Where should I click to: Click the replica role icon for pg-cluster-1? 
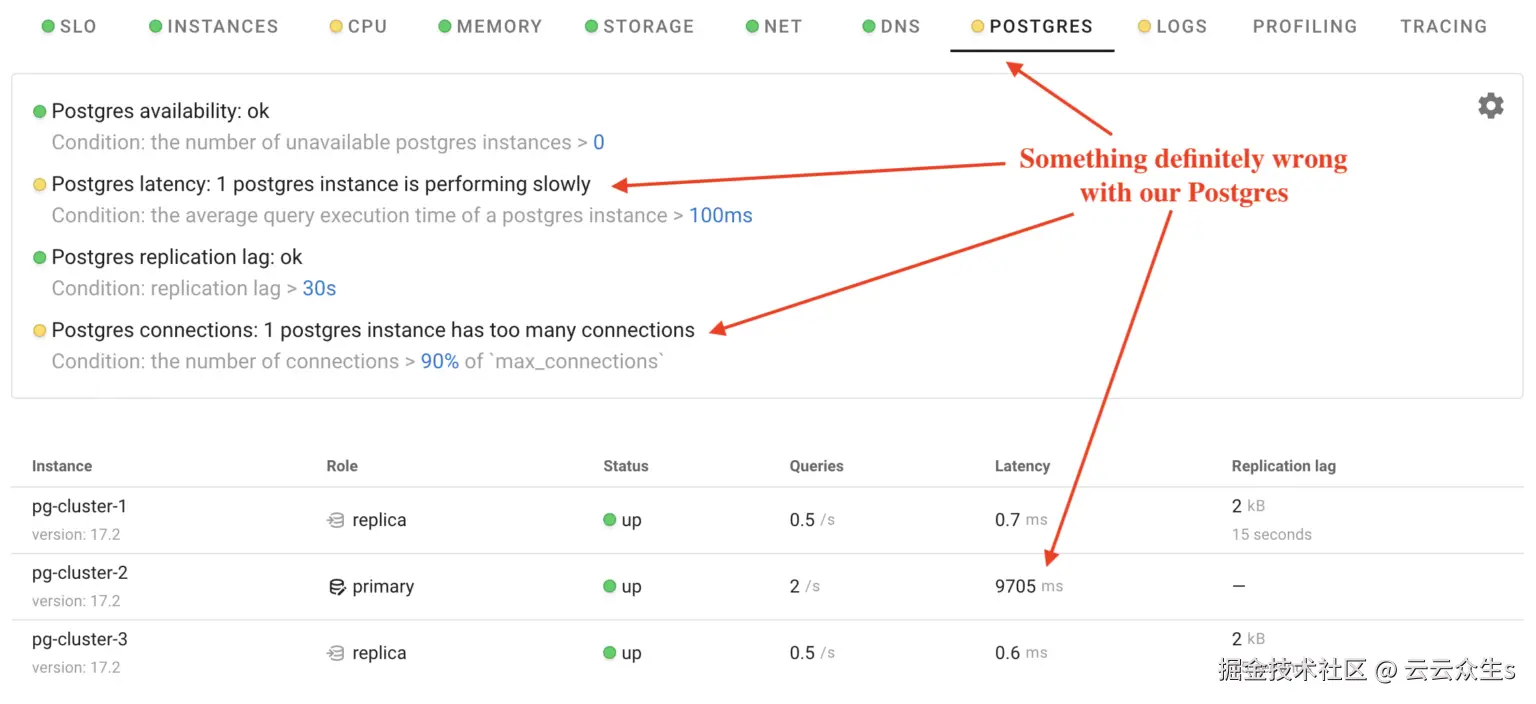tap(336, 520)
